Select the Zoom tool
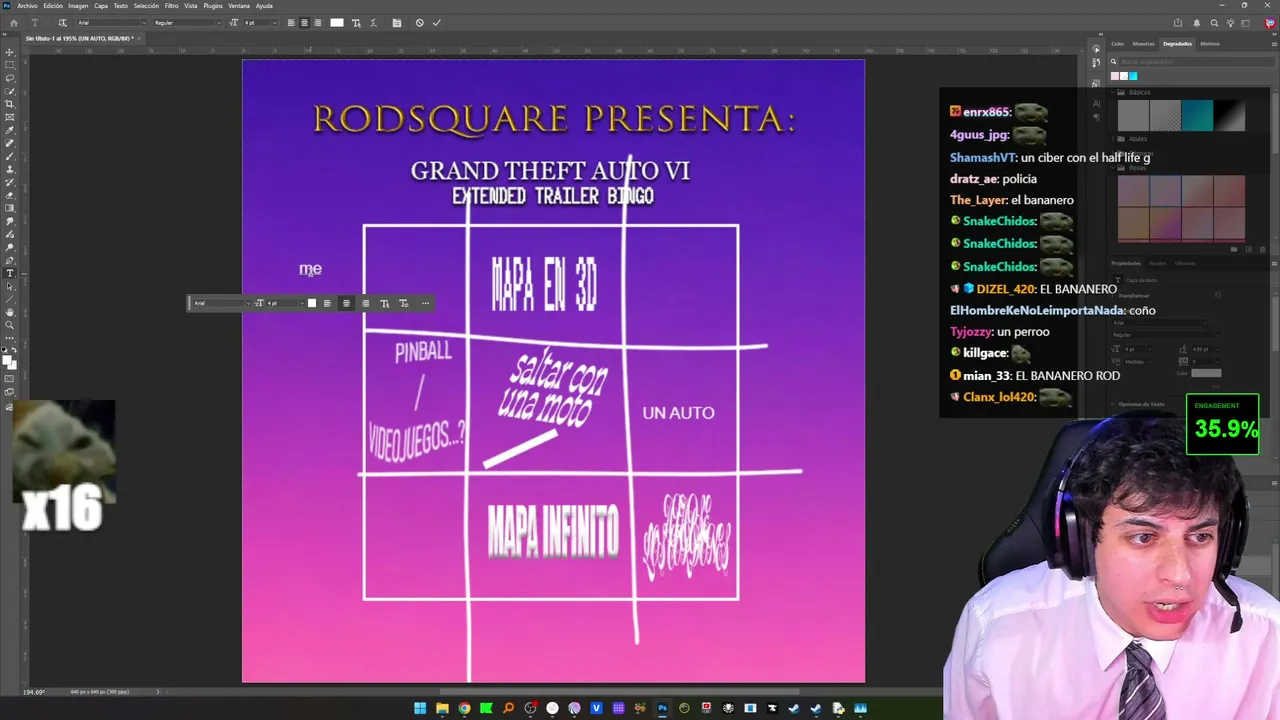 (x=10, y=325)
